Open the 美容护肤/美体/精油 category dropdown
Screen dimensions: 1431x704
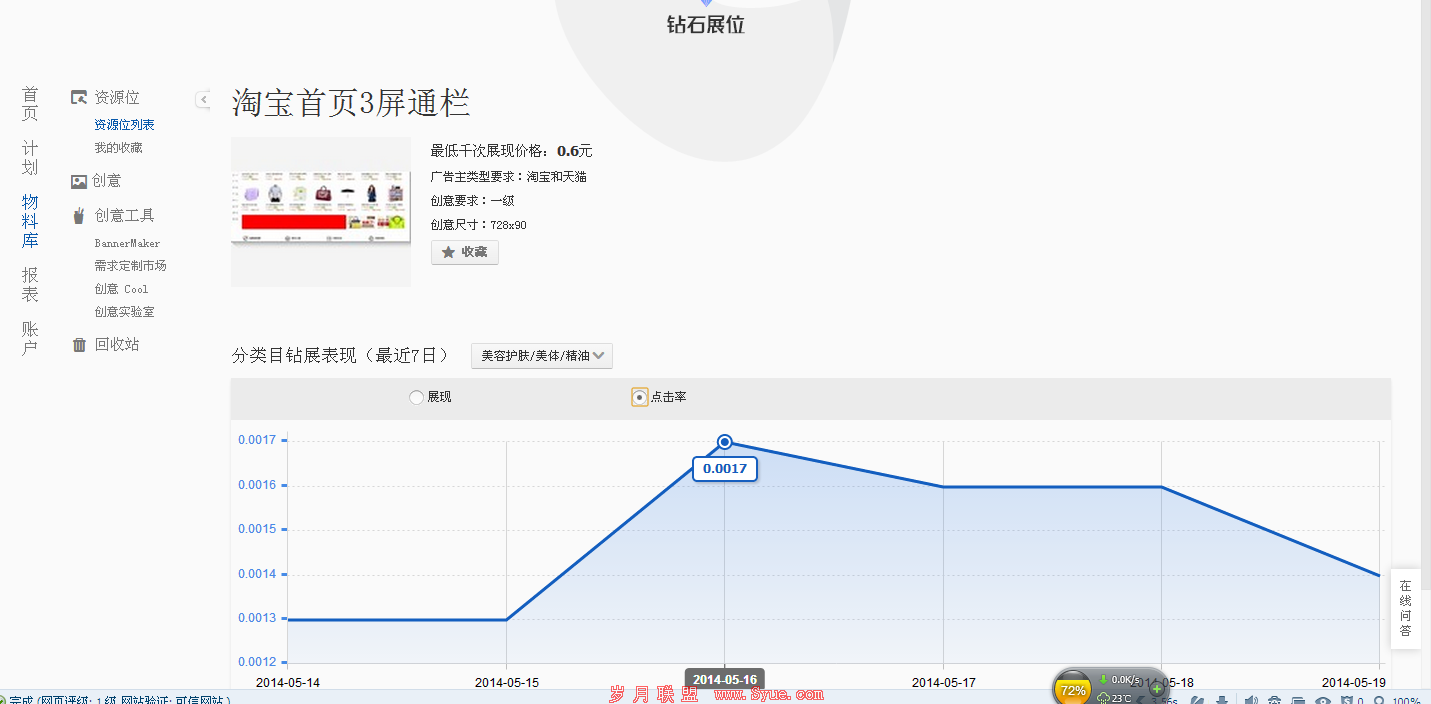point(542,356)
